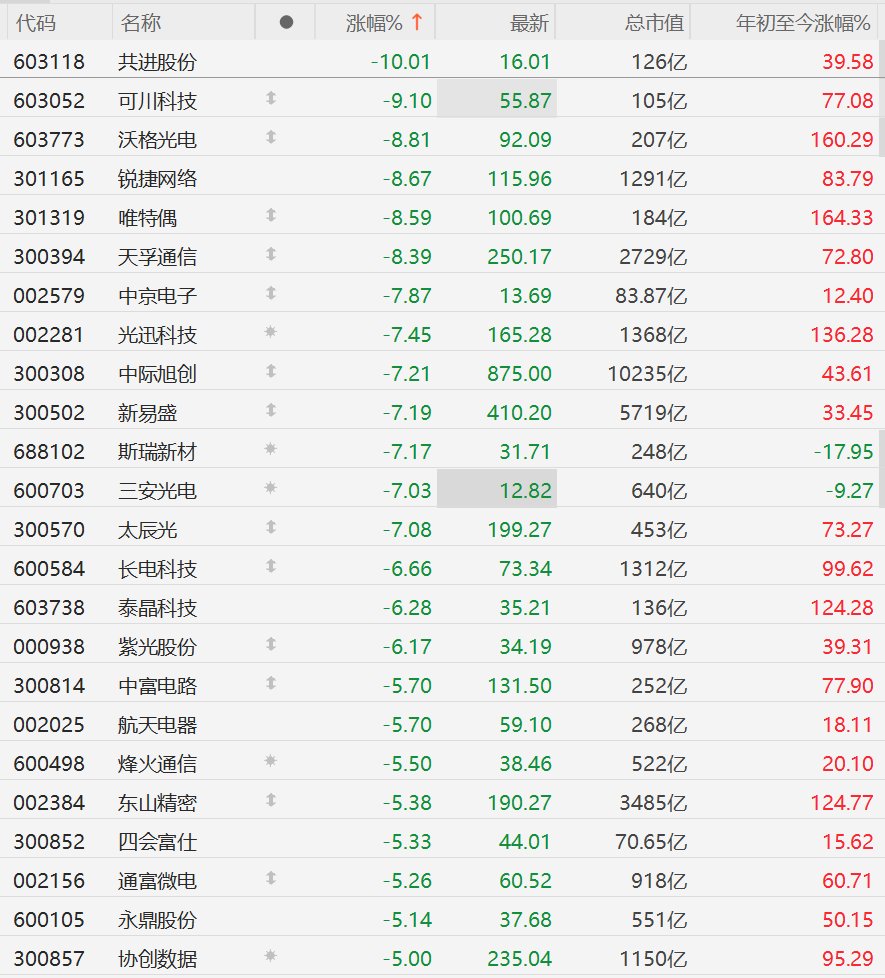Image resolution: width=885 pixels, height=978 pixels.
Task: Click stock code 002156
Action: 49,881
